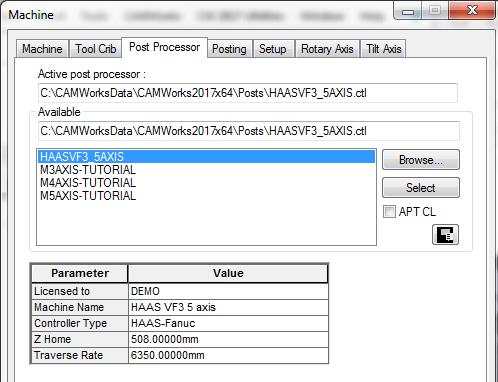The height and width of the screenshot is (382, 498).
Task: Select M3AXIS-TUTORIAL post processor
Action: point(206,170)
